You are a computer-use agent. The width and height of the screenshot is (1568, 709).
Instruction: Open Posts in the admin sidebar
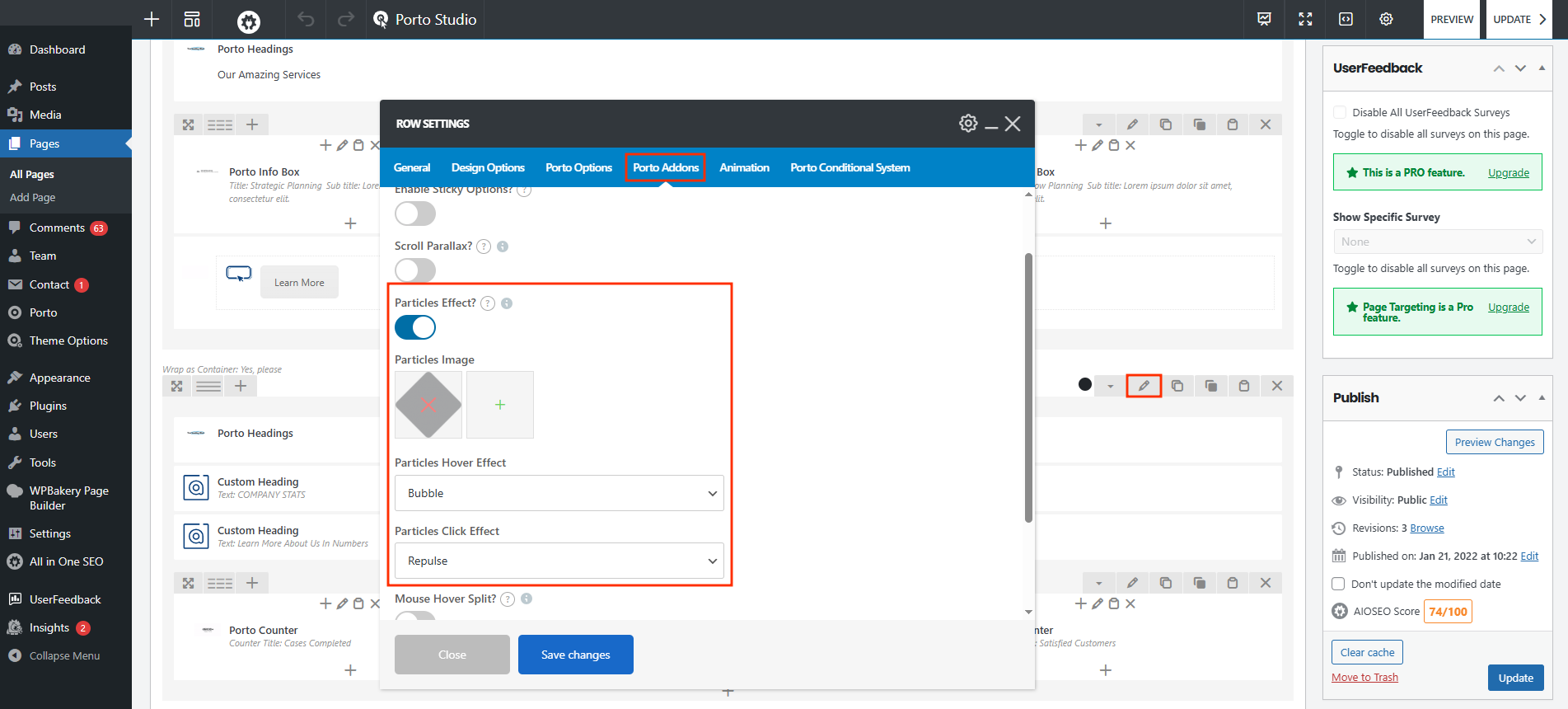[43, 87]
